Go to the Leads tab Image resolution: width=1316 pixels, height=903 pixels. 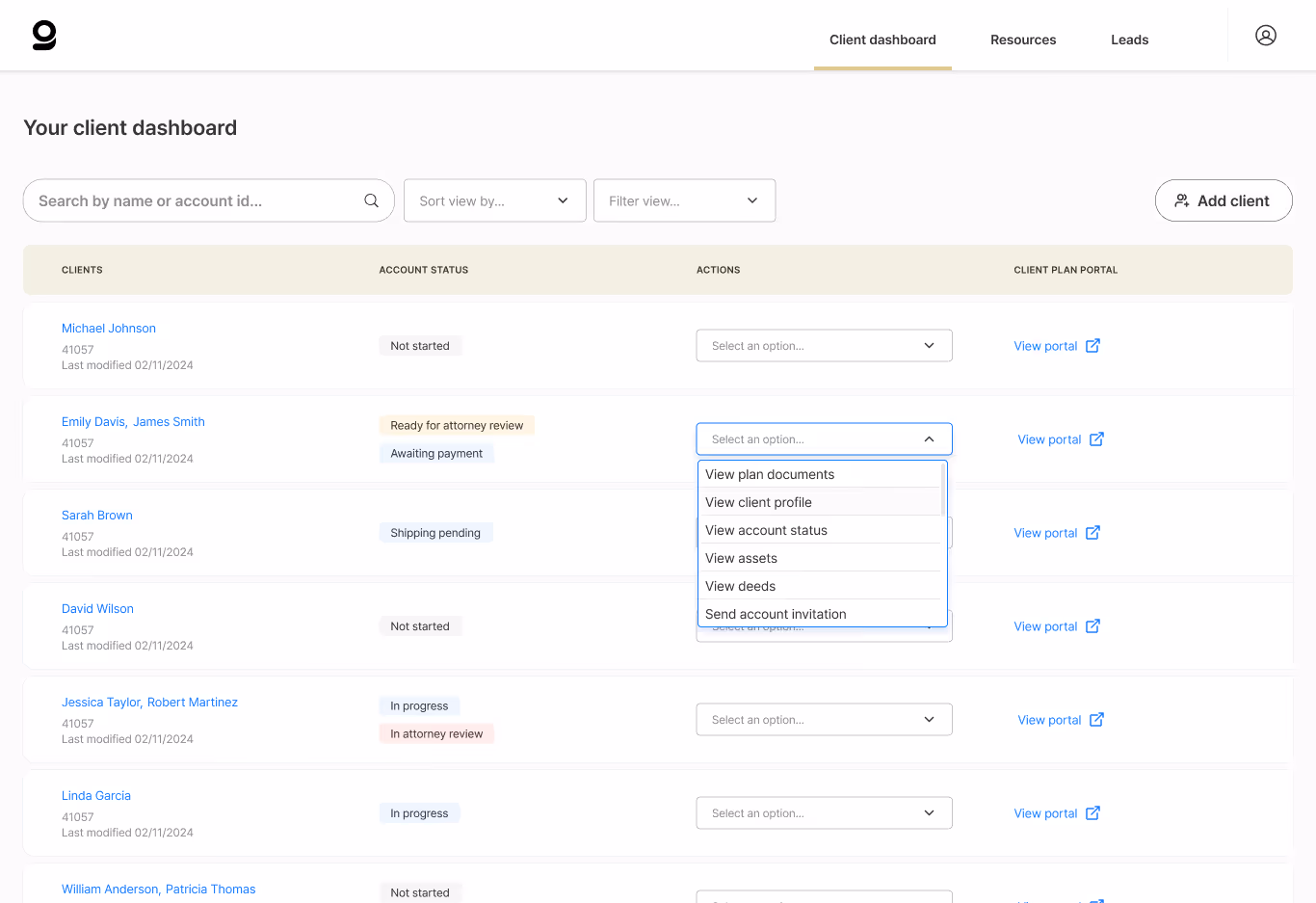point(1129,40)
